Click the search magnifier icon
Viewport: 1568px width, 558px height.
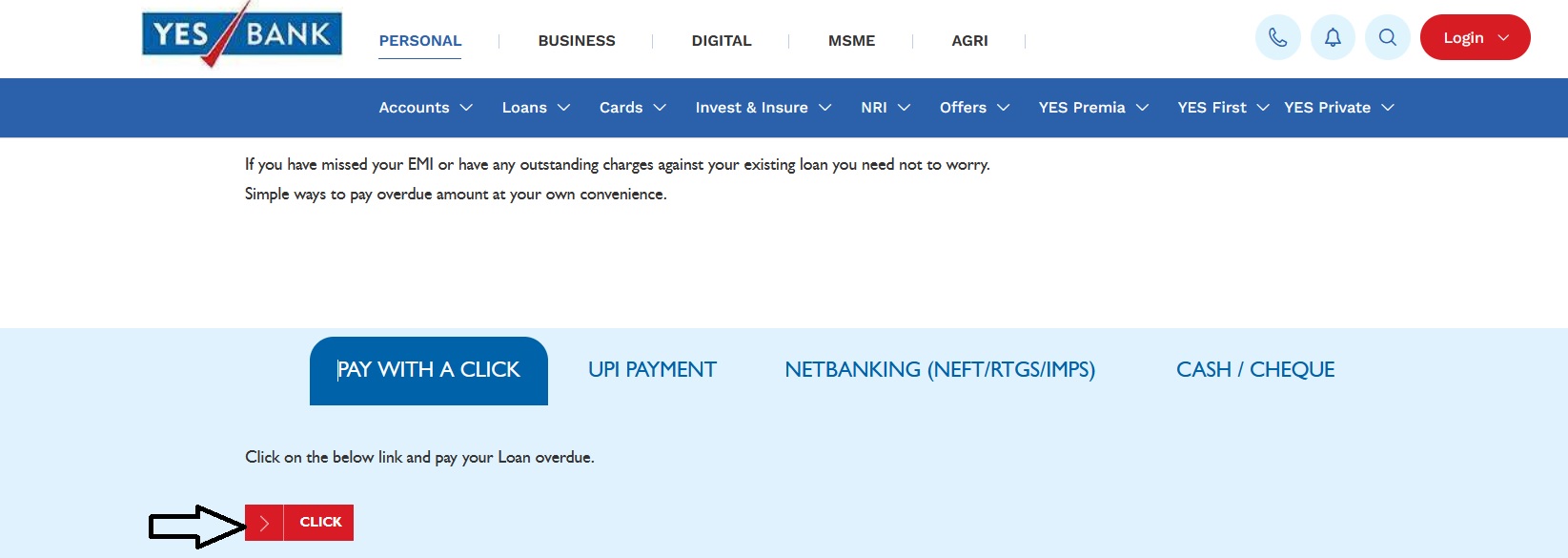pos(1387,38)
